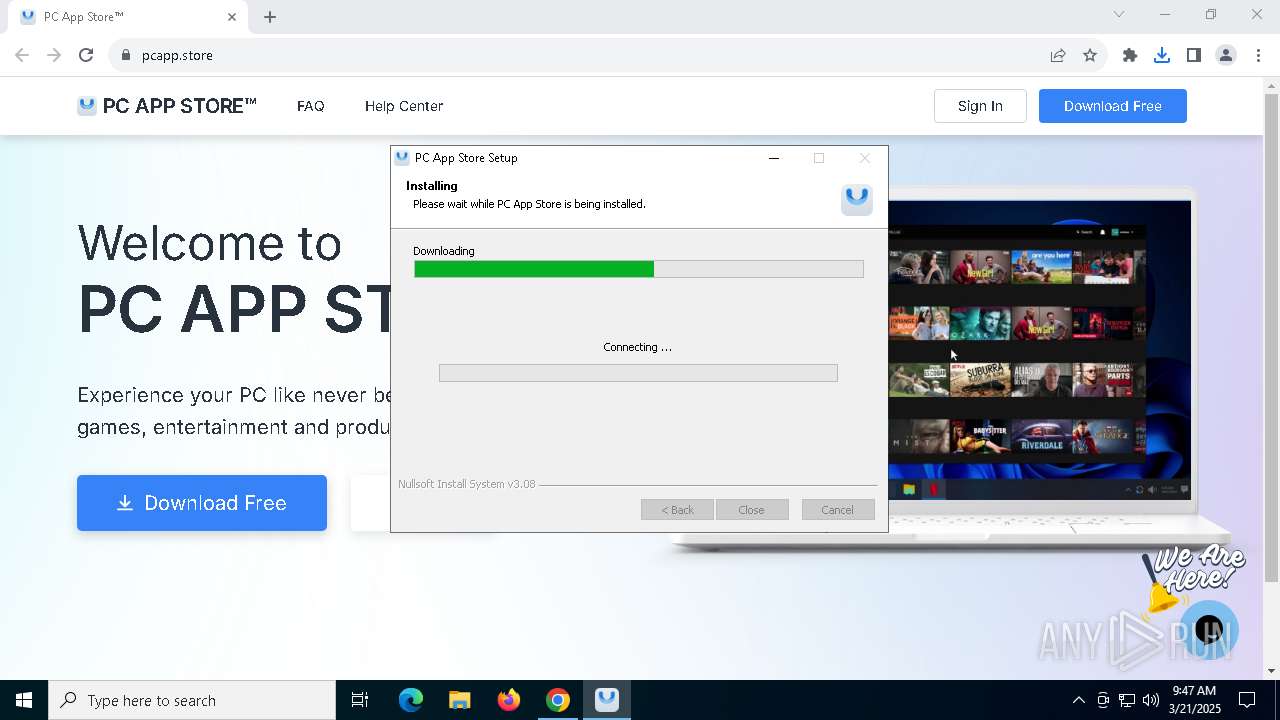Open Microsoft Edge from the taskbar
1280x720 pixels.
tap(411, 700)
